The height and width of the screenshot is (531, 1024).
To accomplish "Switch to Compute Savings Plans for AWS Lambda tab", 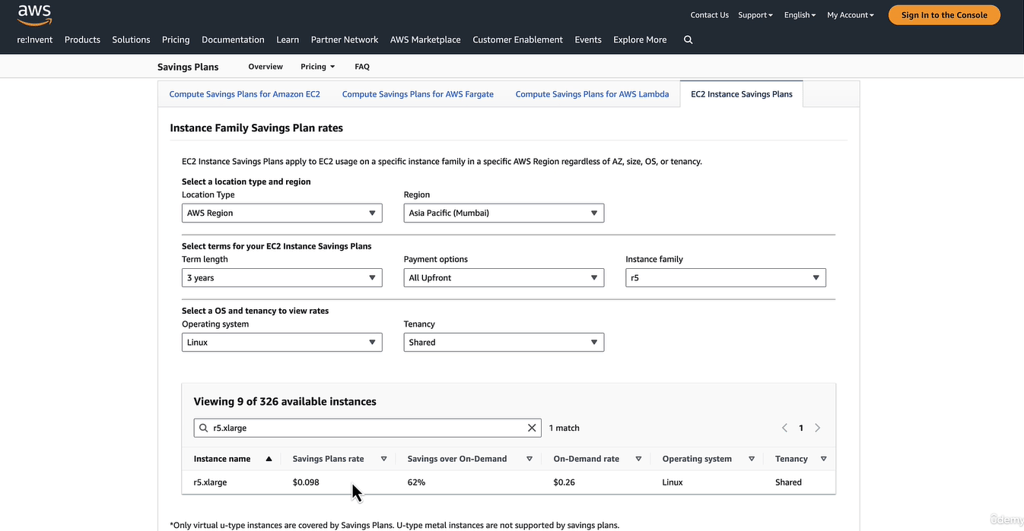I will (592, 94).
